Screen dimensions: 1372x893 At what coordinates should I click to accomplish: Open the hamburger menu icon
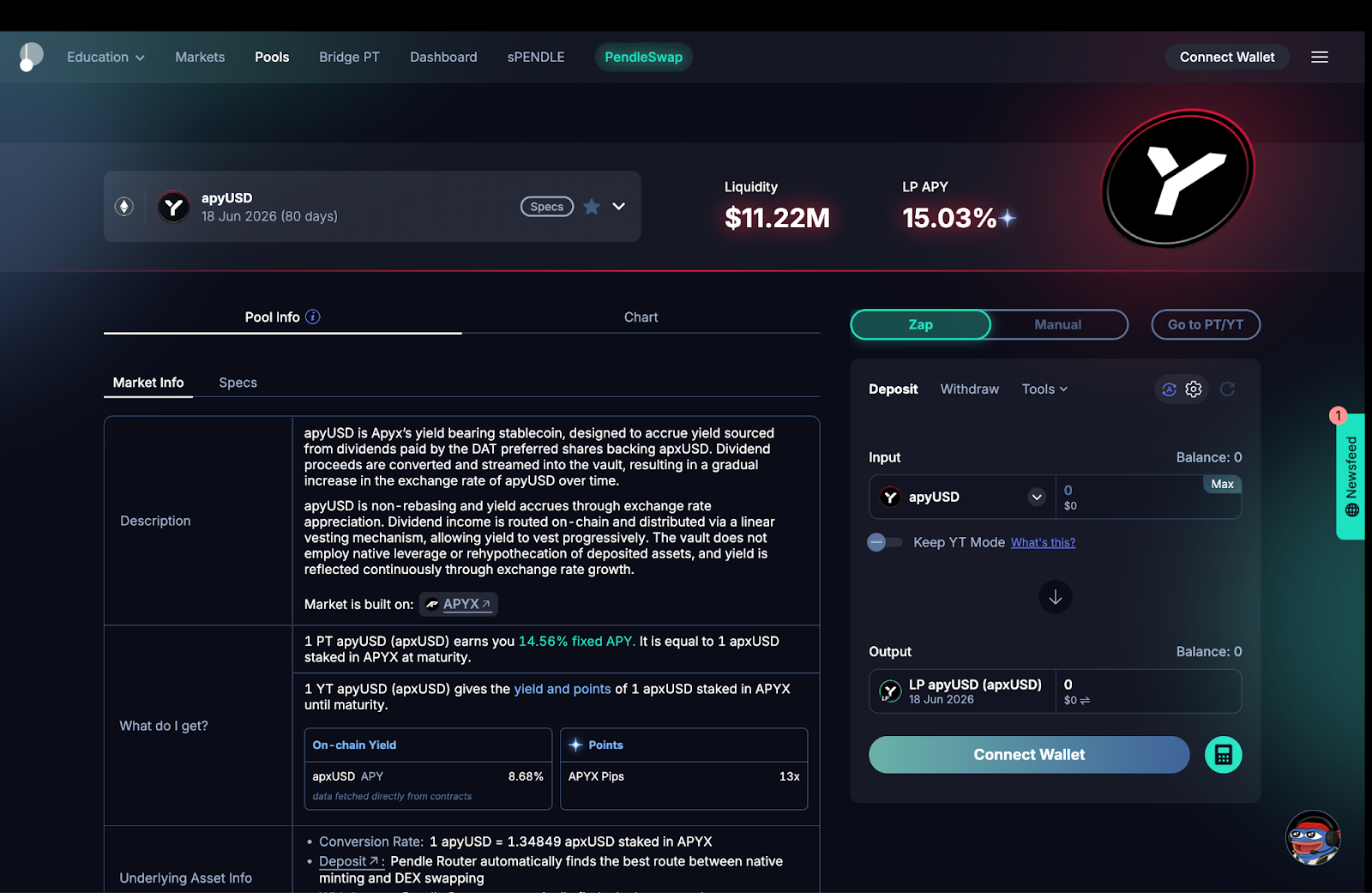coord(1320,57)
